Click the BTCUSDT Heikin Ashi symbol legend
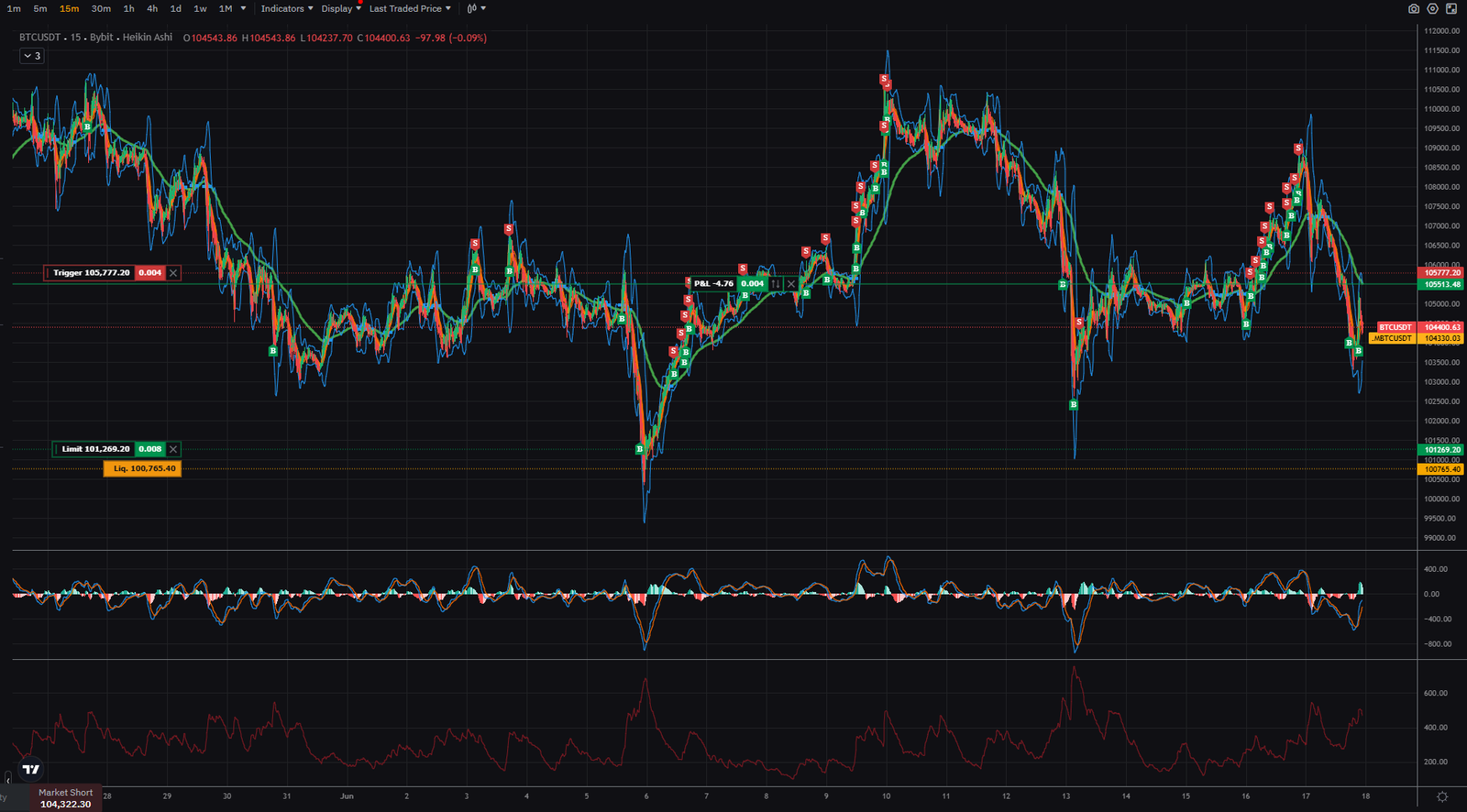Viewport: 1467px width, 812px height. [96, 38]
